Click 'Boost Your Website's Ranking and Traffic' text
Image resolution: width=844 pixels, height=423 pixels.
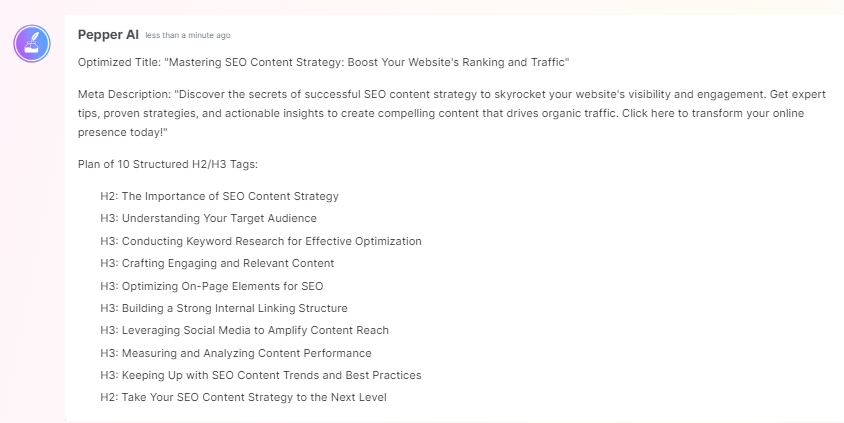tap(458, 62)
